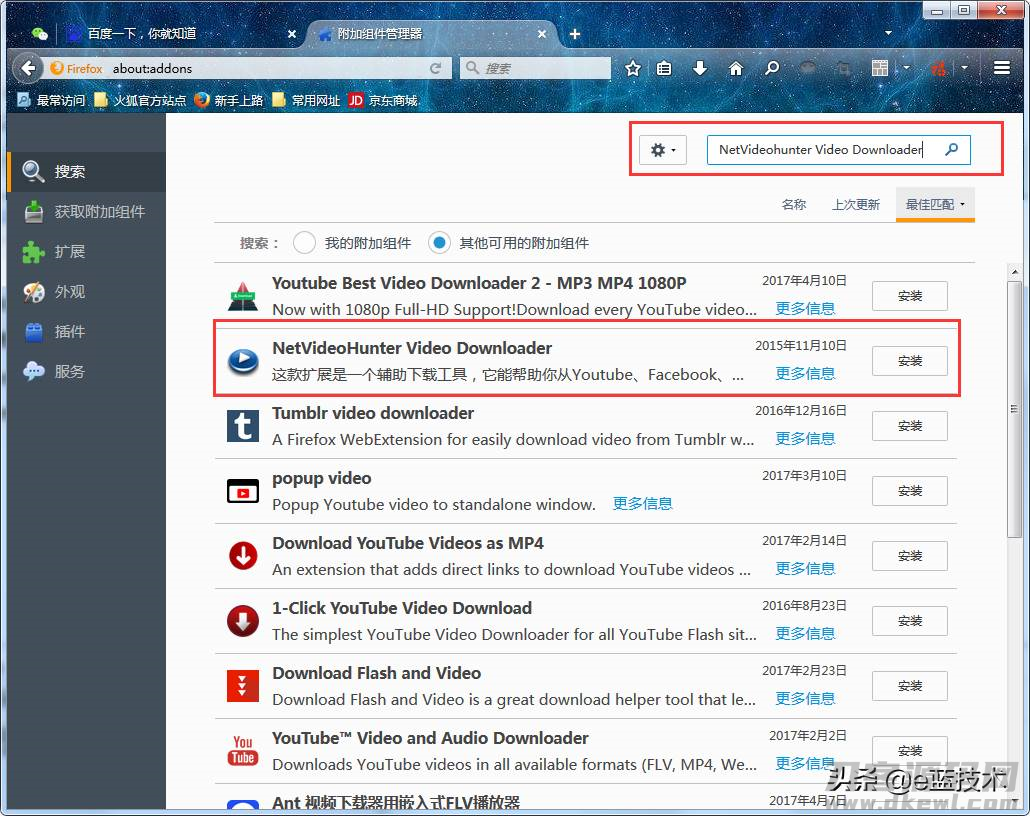Select 获取附加组件 in the sidebar
This screenshot has width=1030, height=816.
pos(87,212)
